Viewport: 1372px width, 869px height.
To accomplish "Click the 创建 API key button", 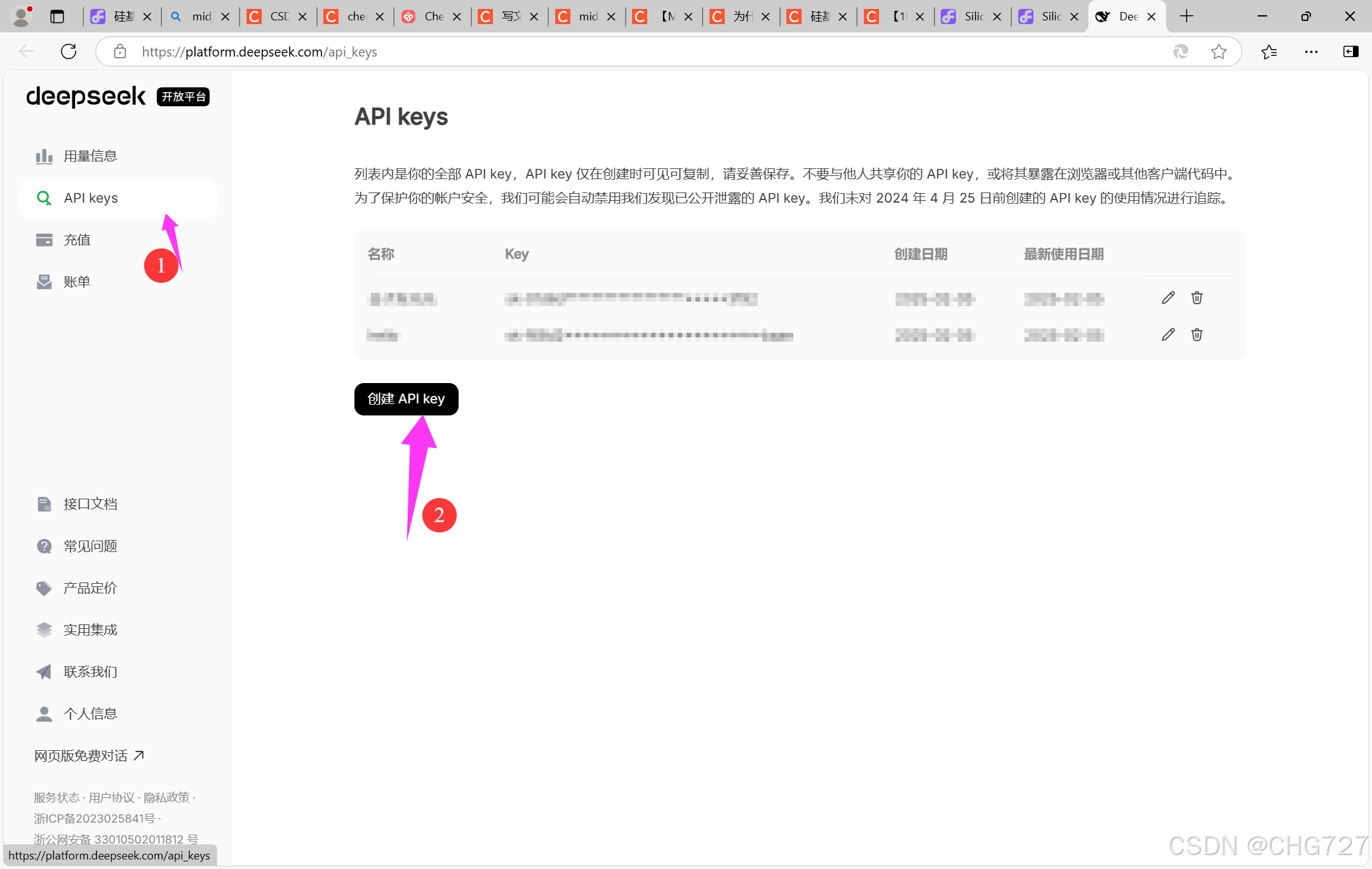I will (x=406, y=399).
